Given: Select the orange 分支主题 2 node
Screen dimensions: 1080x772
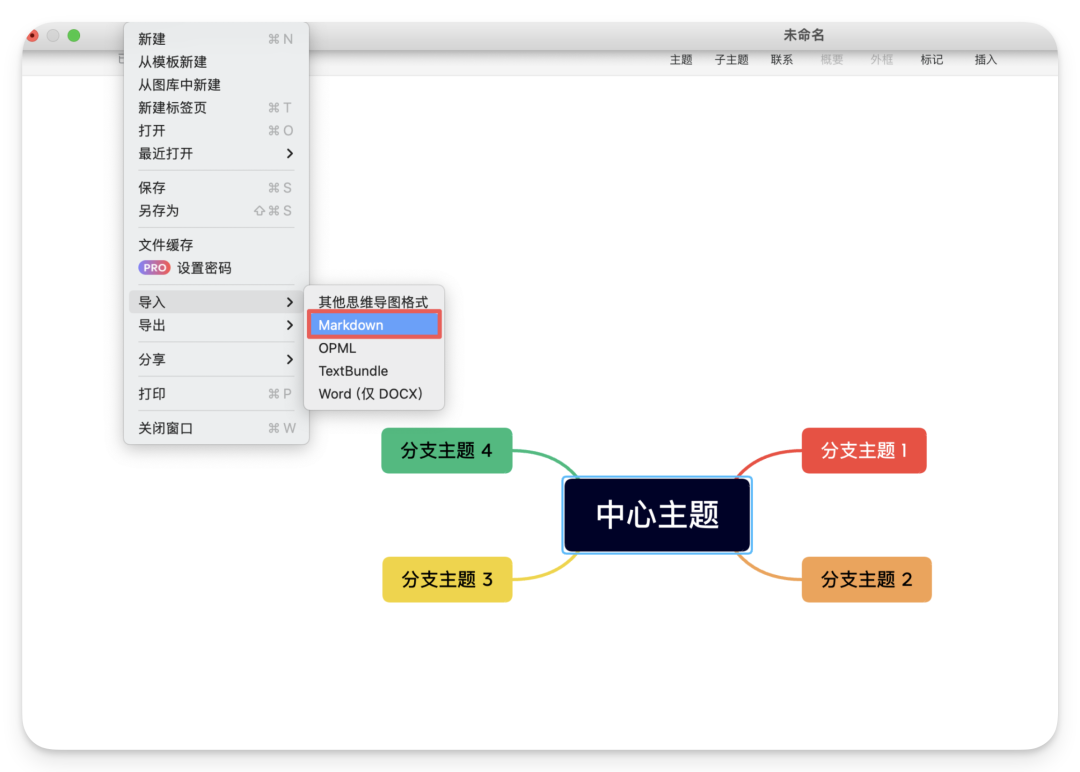Looking at the screenshot, I should 866,579.
